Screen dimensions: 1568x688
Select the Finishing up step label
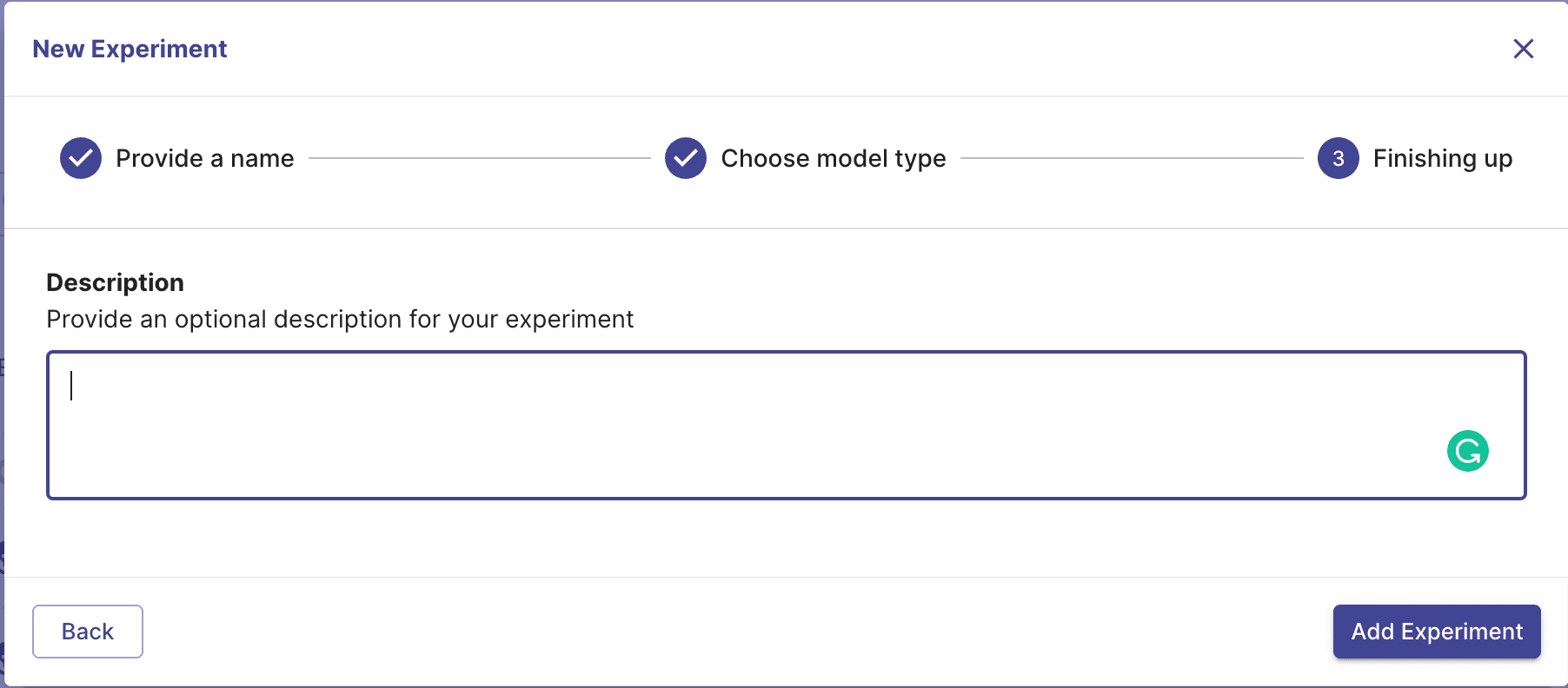(1442, 158)
